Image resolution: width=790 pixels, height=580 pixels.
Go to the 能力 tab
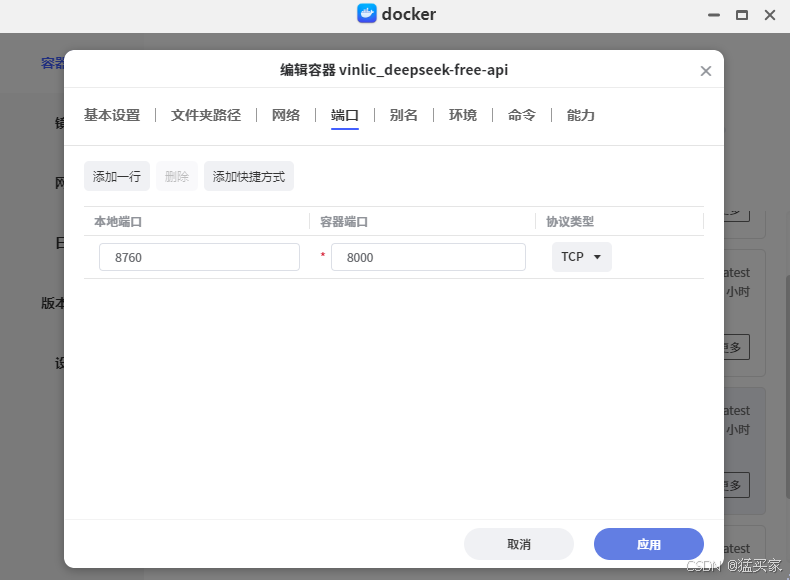click(580, 115)
